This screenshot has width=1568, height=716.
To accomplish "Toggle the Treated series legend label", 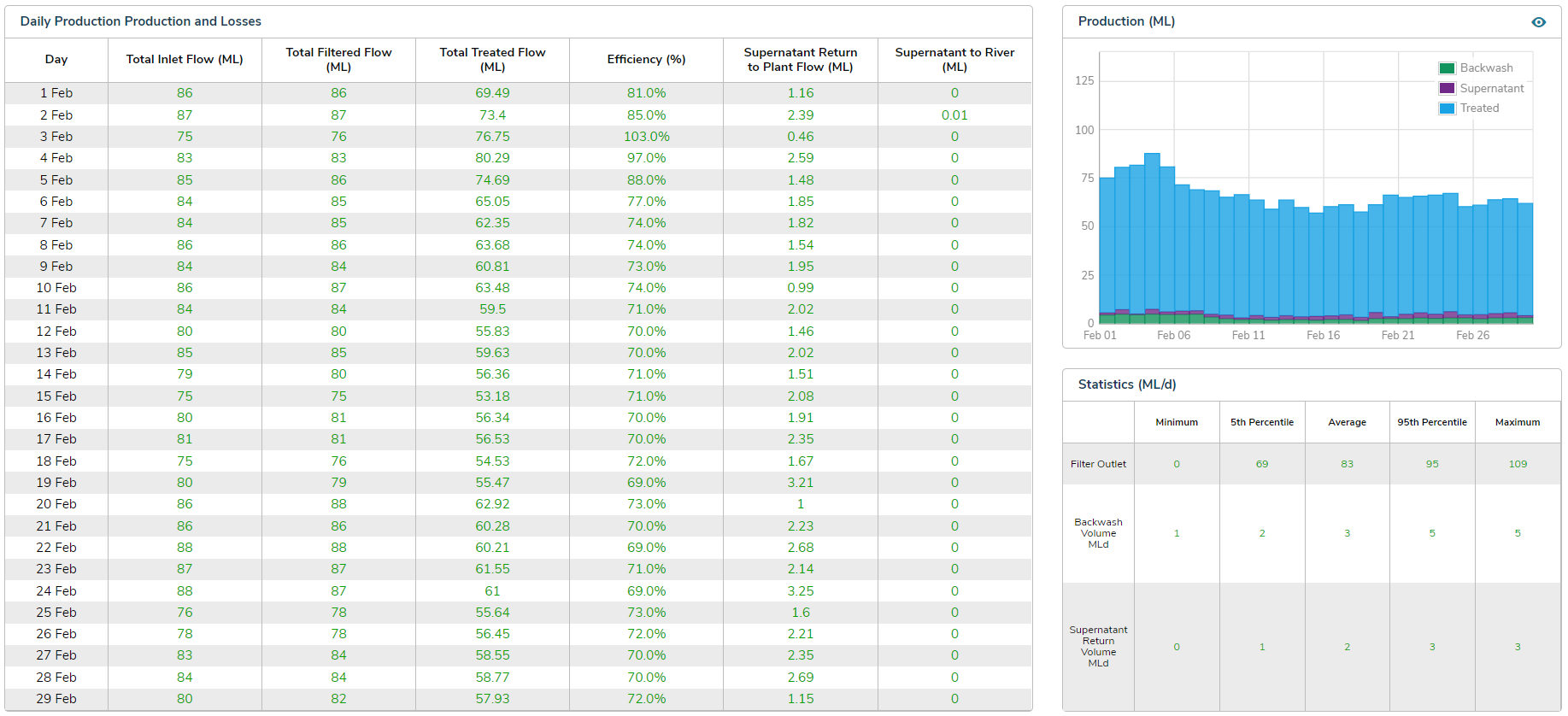I will pos(1479,109).
